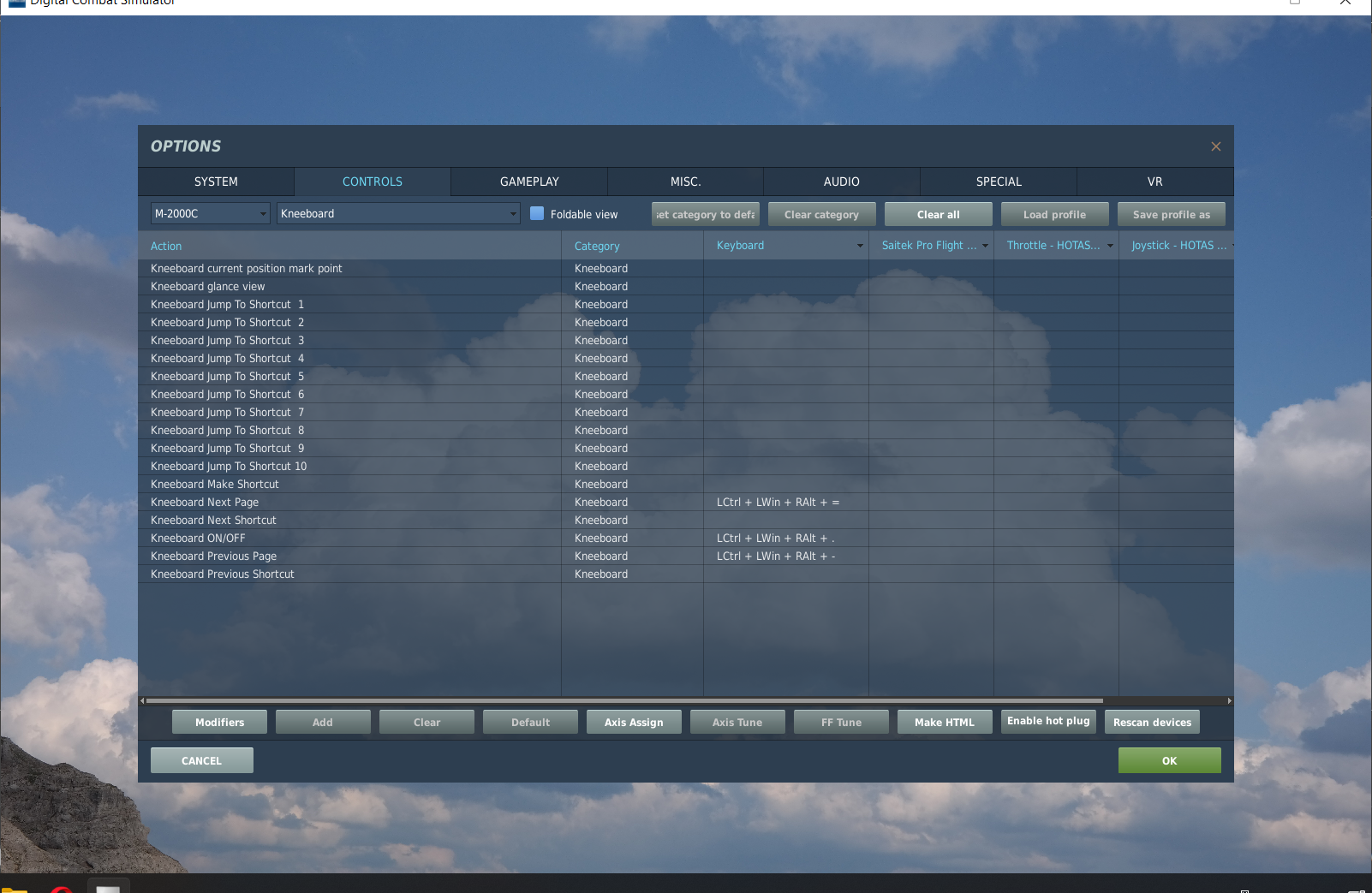Toggle the Foldable view checkbox
The image size is (1372, 893).
[537, 214]
